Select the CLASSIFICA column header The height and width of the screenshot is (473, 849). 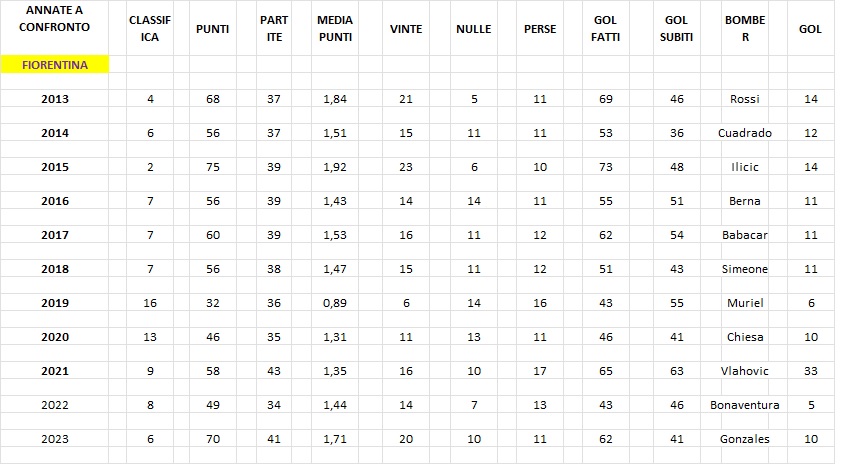click(150, 28)
